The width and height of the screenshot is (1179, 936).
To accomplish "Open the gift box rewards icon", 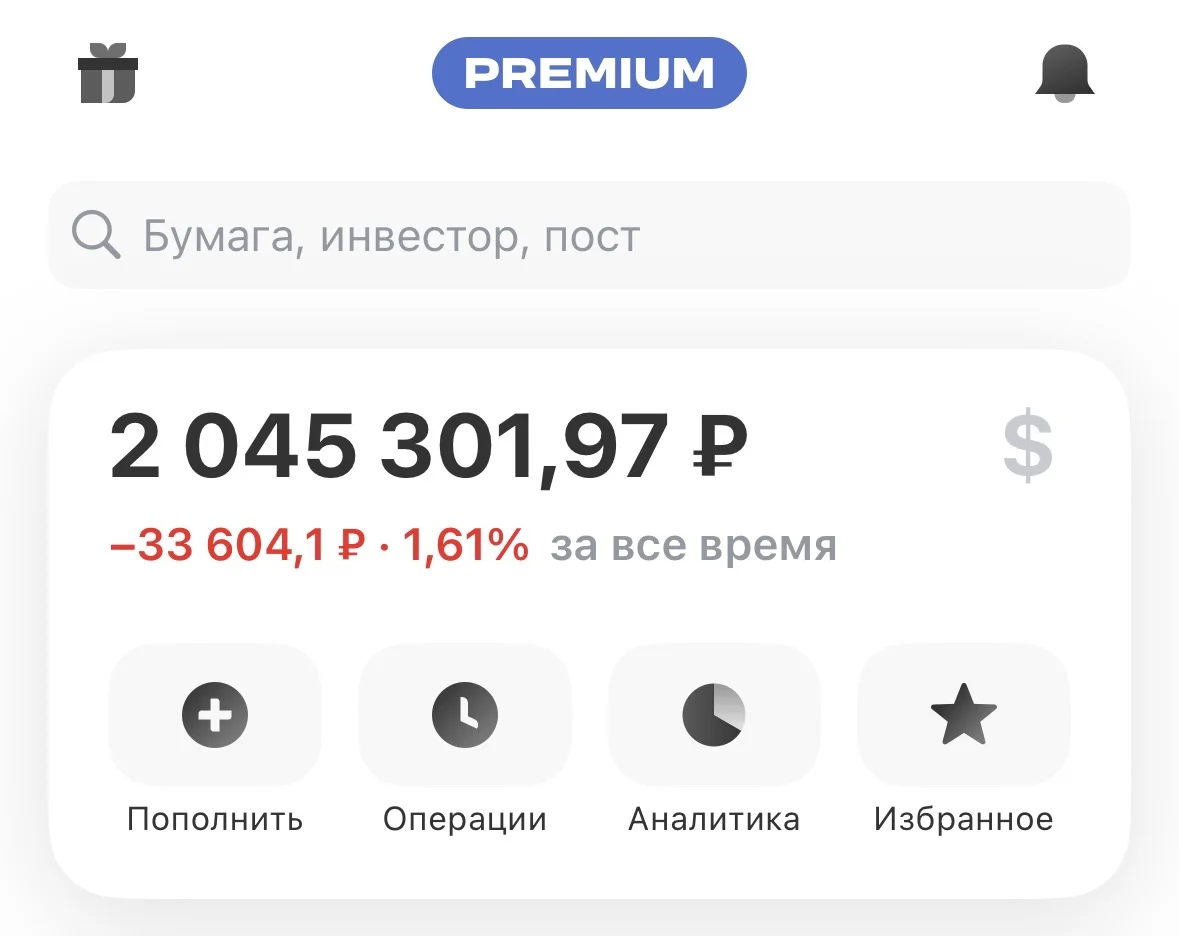I will point(108,73).
